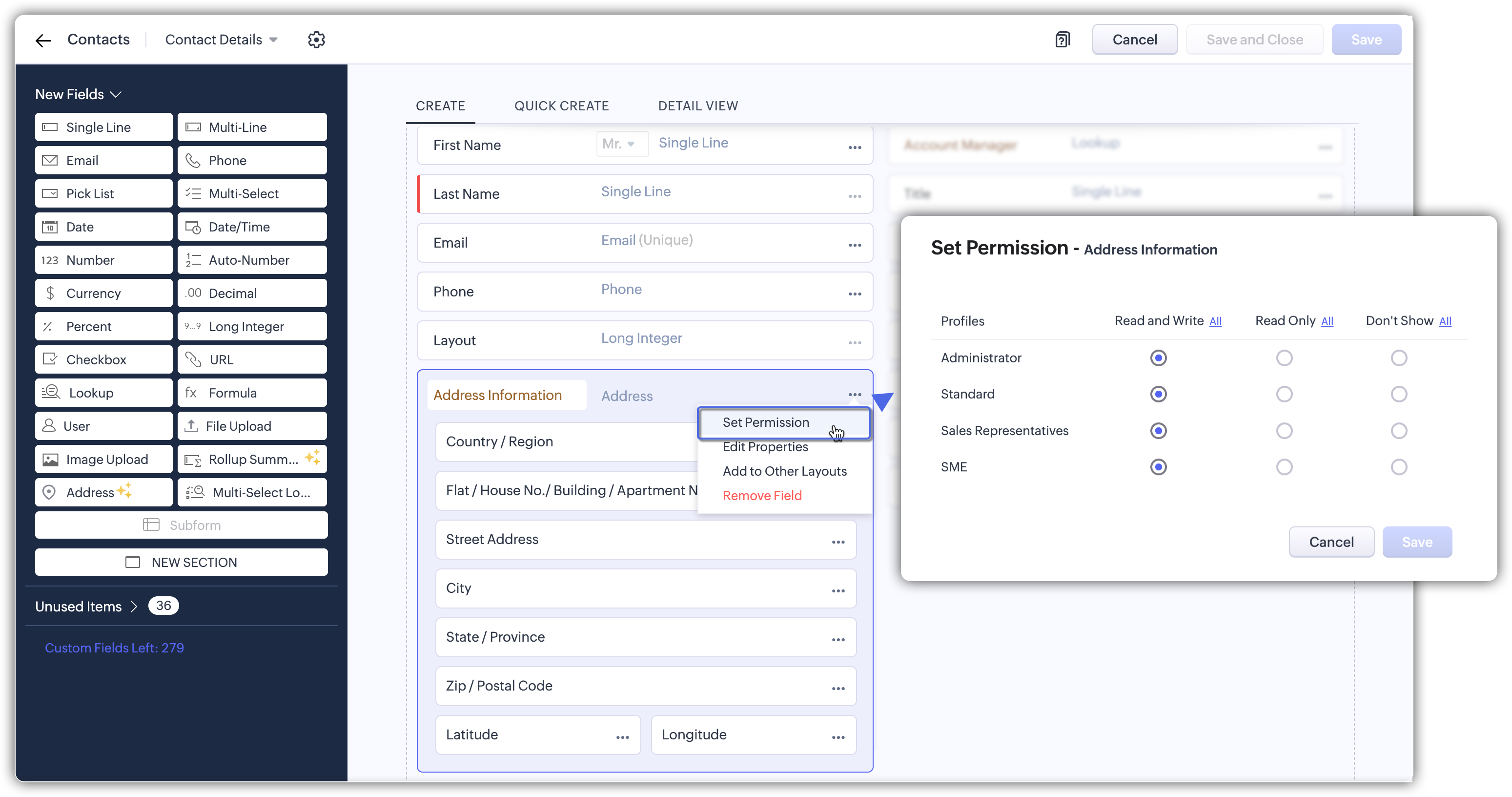Set Administrator profile to Read Only
The image size is (1512, 797).
pos(1284,357)
